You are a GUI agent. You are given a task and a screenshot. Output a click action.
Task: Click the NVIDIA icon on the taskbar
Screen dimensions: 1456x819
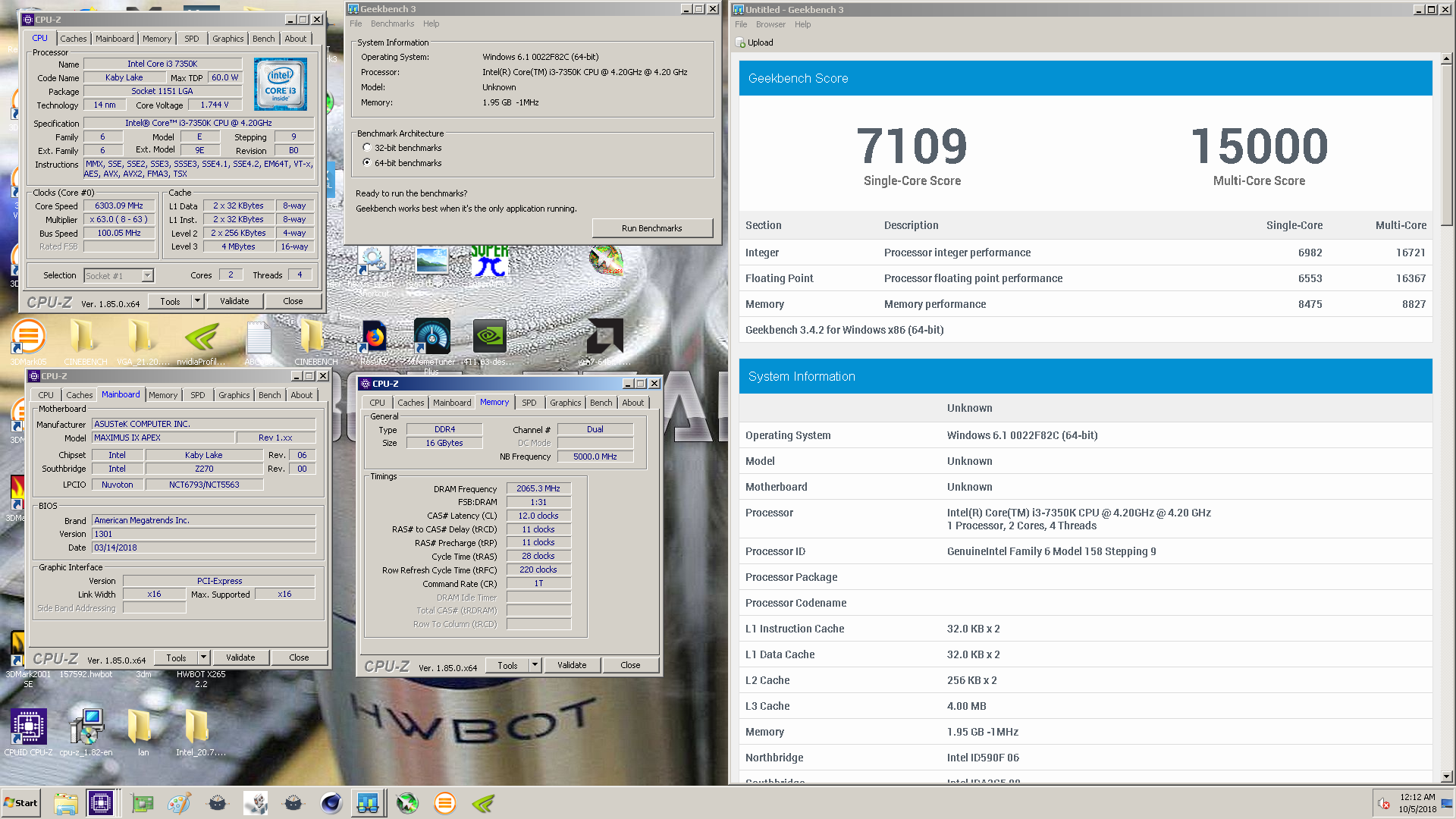pos(483,803)
